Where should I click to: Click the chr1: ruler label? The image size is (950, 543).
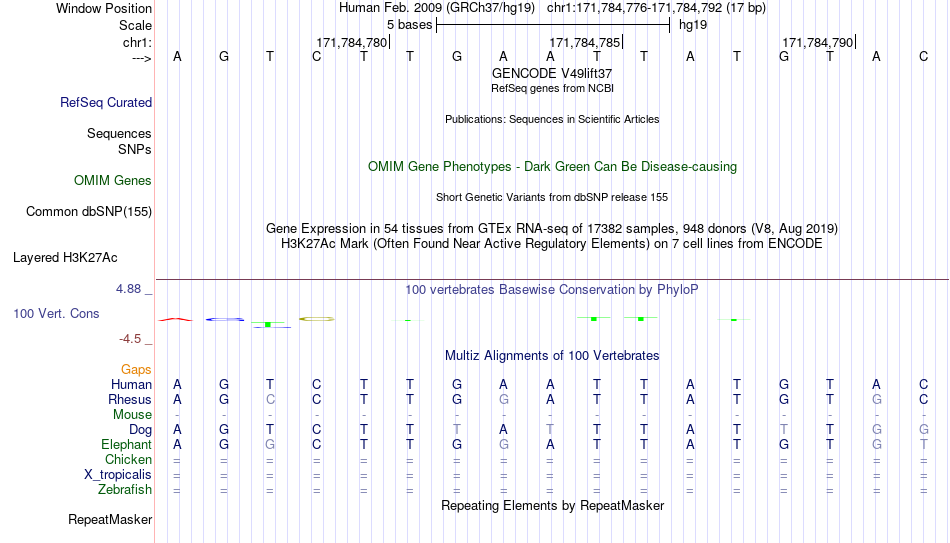click(137, 42)
